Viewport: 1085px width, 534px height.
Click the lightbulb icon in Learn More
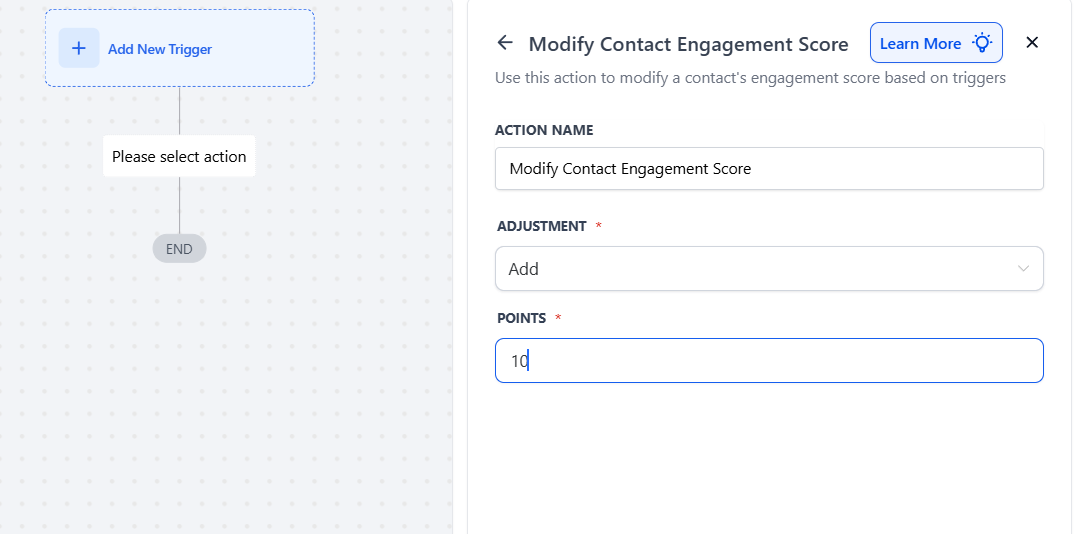(x=982, y=43)
